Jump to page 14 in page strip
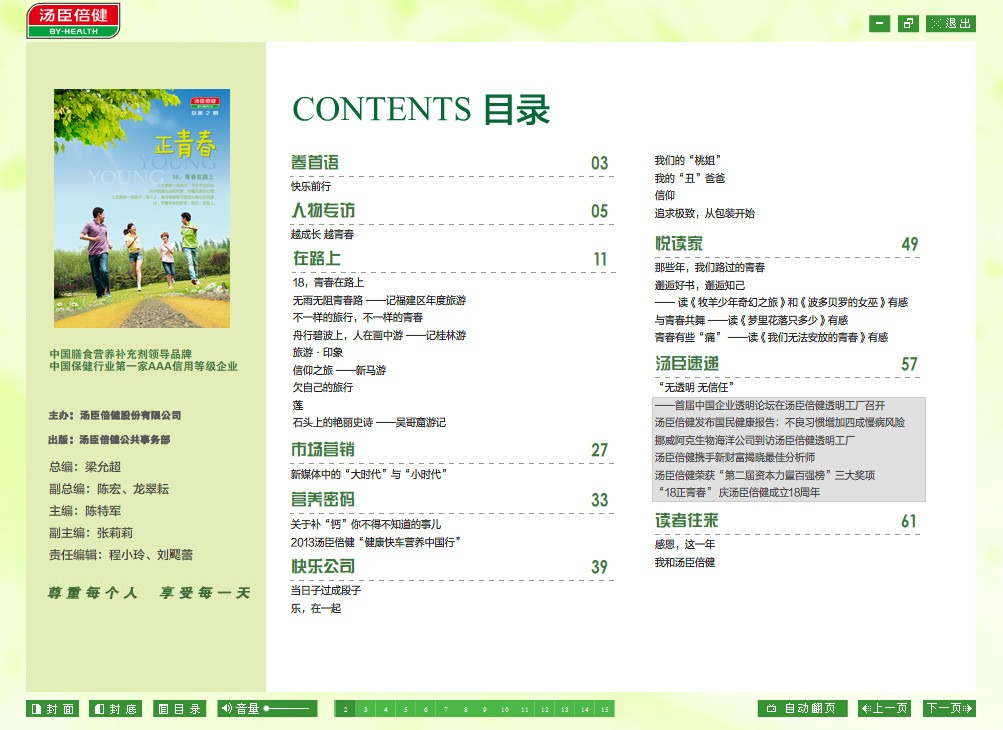Viewport: 1003px width, 730px height. tap(585, 709)
